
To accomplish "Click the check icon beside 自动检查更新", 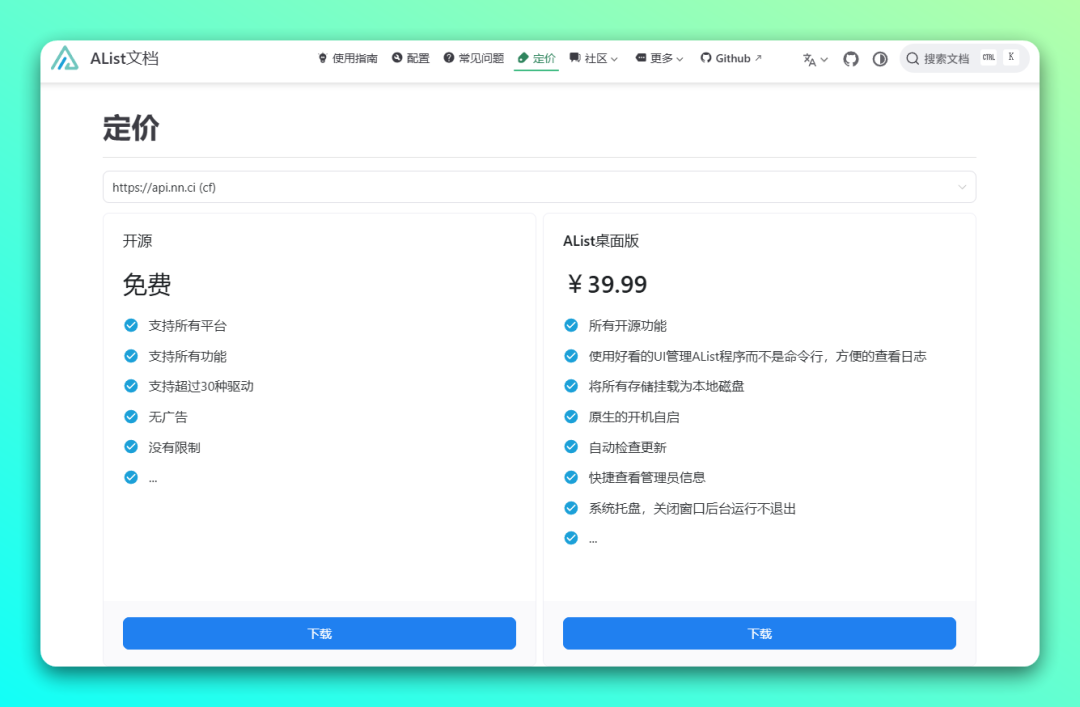I will coord(571,447).
